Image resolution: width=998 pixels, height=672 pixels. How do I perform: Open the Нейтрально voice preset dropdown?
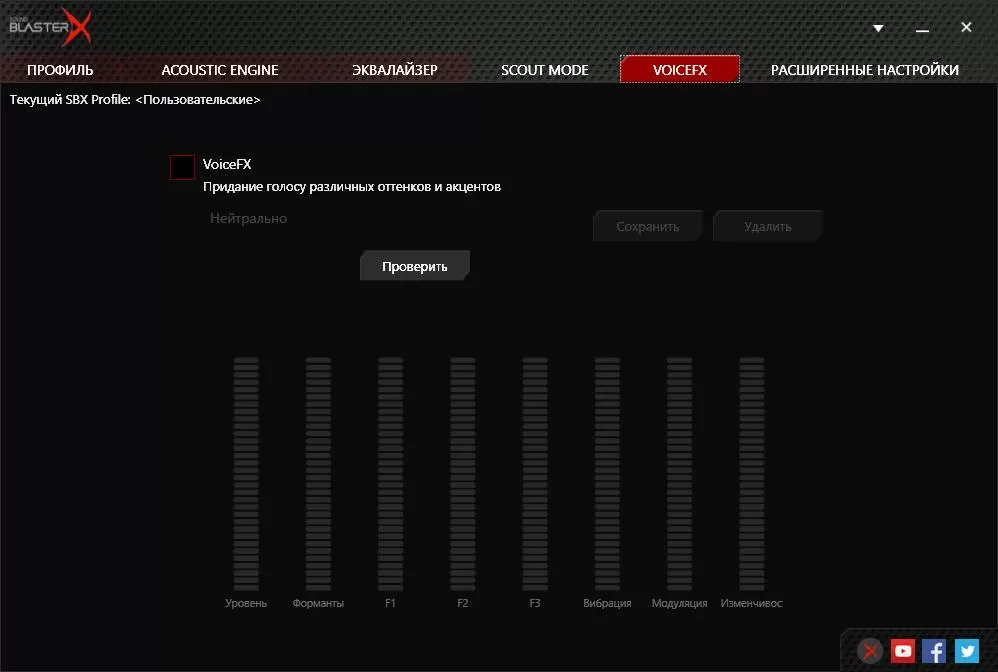click(x=249, y=218)
